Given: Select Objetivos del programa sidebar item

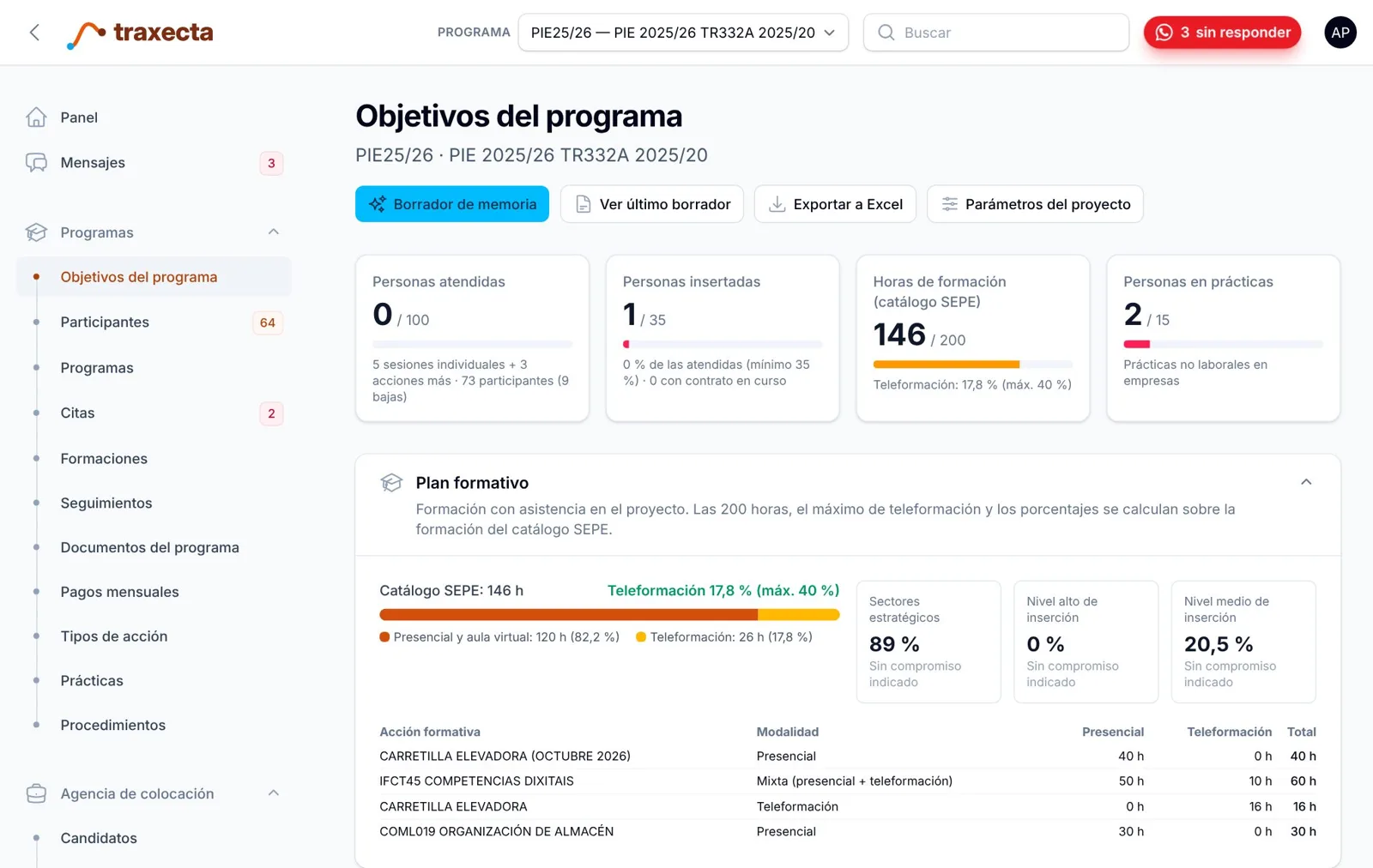Looking at the screenshot, I should click(154, 277).
